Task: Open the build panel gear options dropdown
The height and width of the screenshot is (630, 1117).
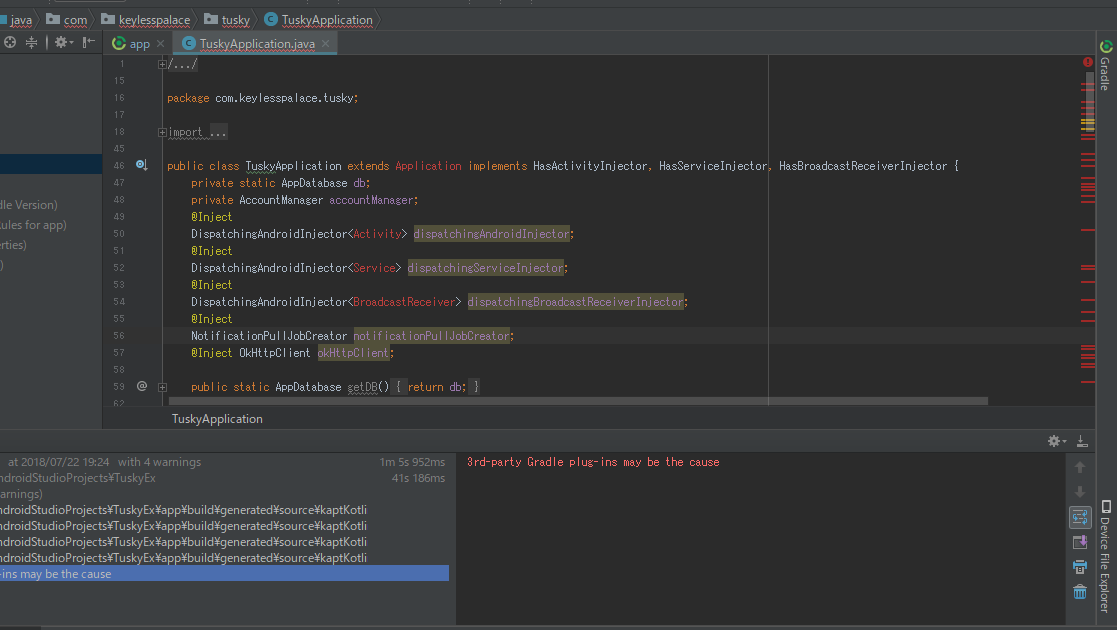Action: [1056, 441]
